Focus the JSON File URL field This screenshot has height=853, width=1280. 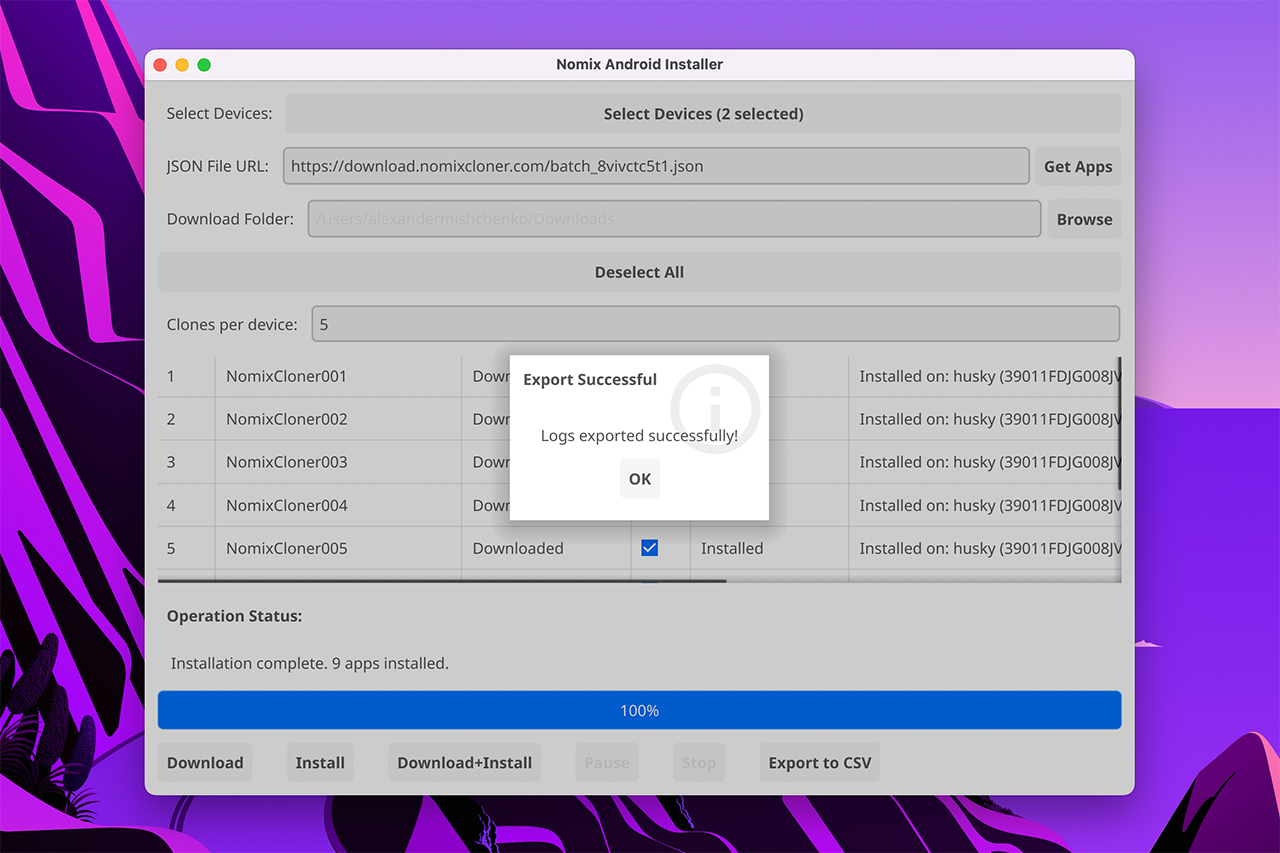pos(656,166)
